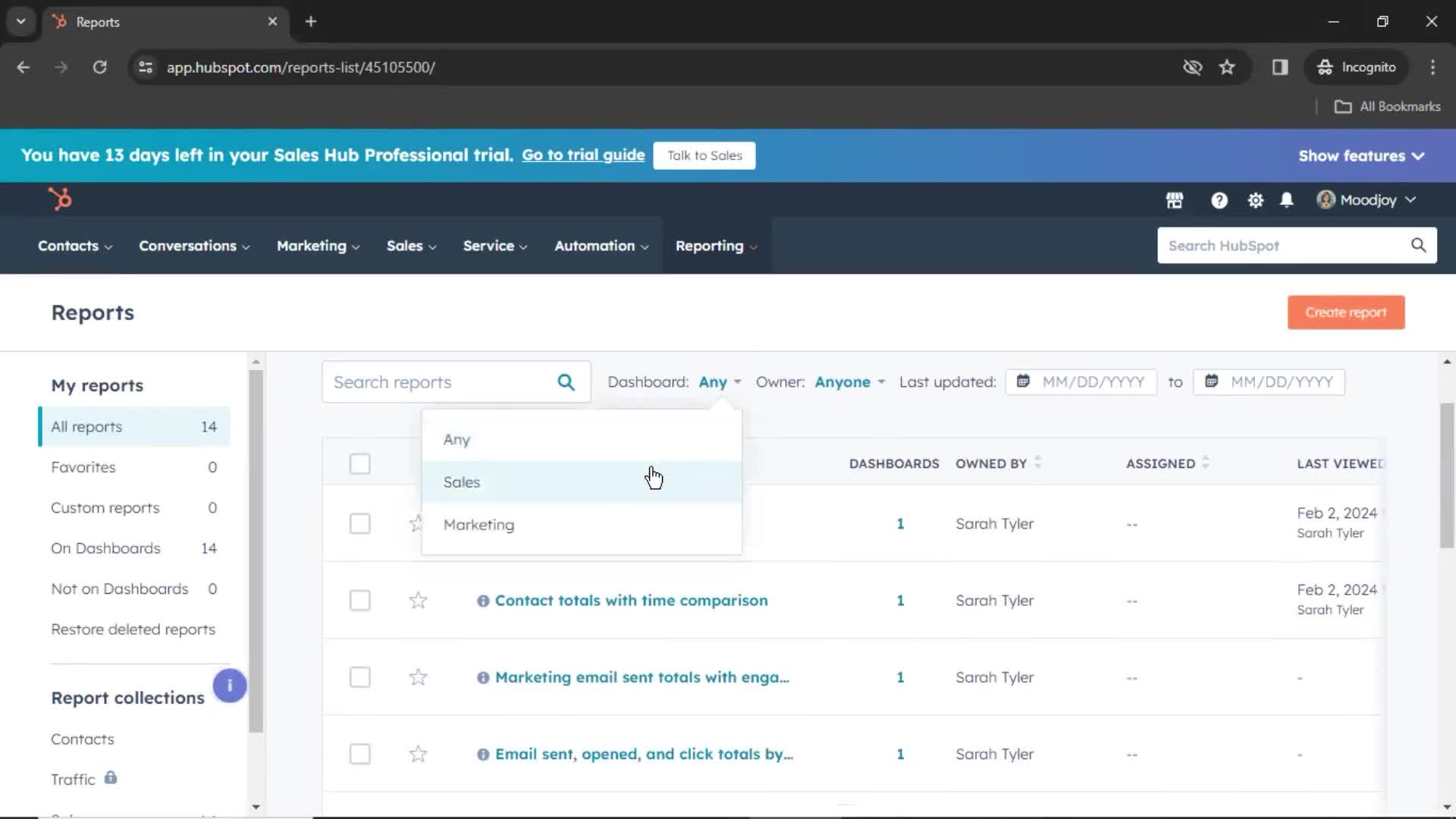Choose Any in the Dashboard dropdown list
This screenshot has width=1456, height=819.
[582, 439]
